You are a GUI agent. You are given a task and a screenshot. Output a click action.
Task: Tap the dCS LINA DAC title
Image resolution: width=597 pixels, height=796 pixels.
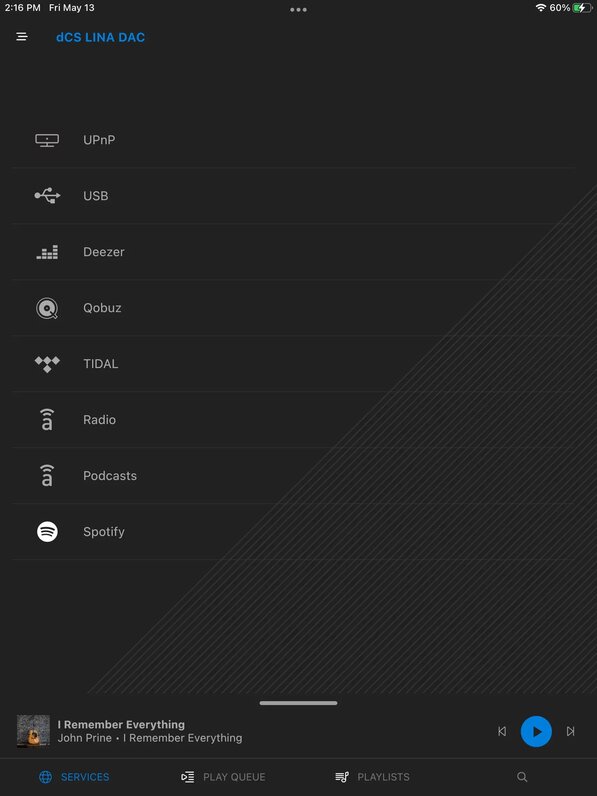click(101, 37)
